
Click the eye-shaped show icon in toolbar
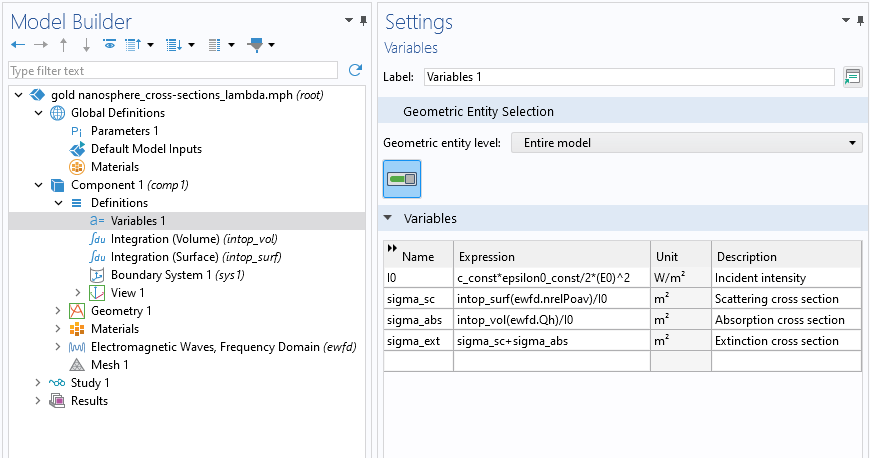[110, 45]
